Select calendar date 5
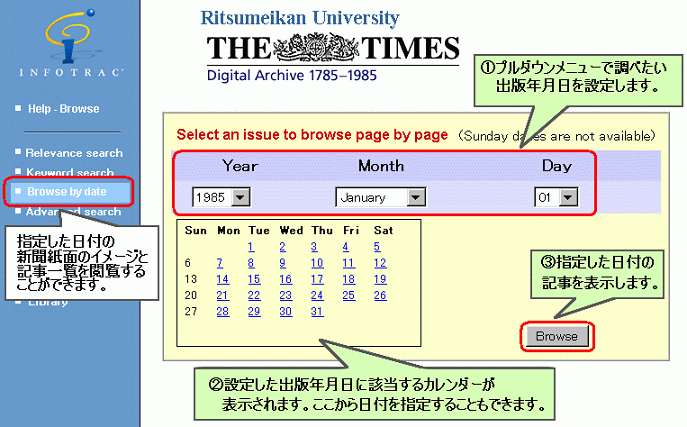The width and height of the screenshot is (687, 427). pos(377,247)
